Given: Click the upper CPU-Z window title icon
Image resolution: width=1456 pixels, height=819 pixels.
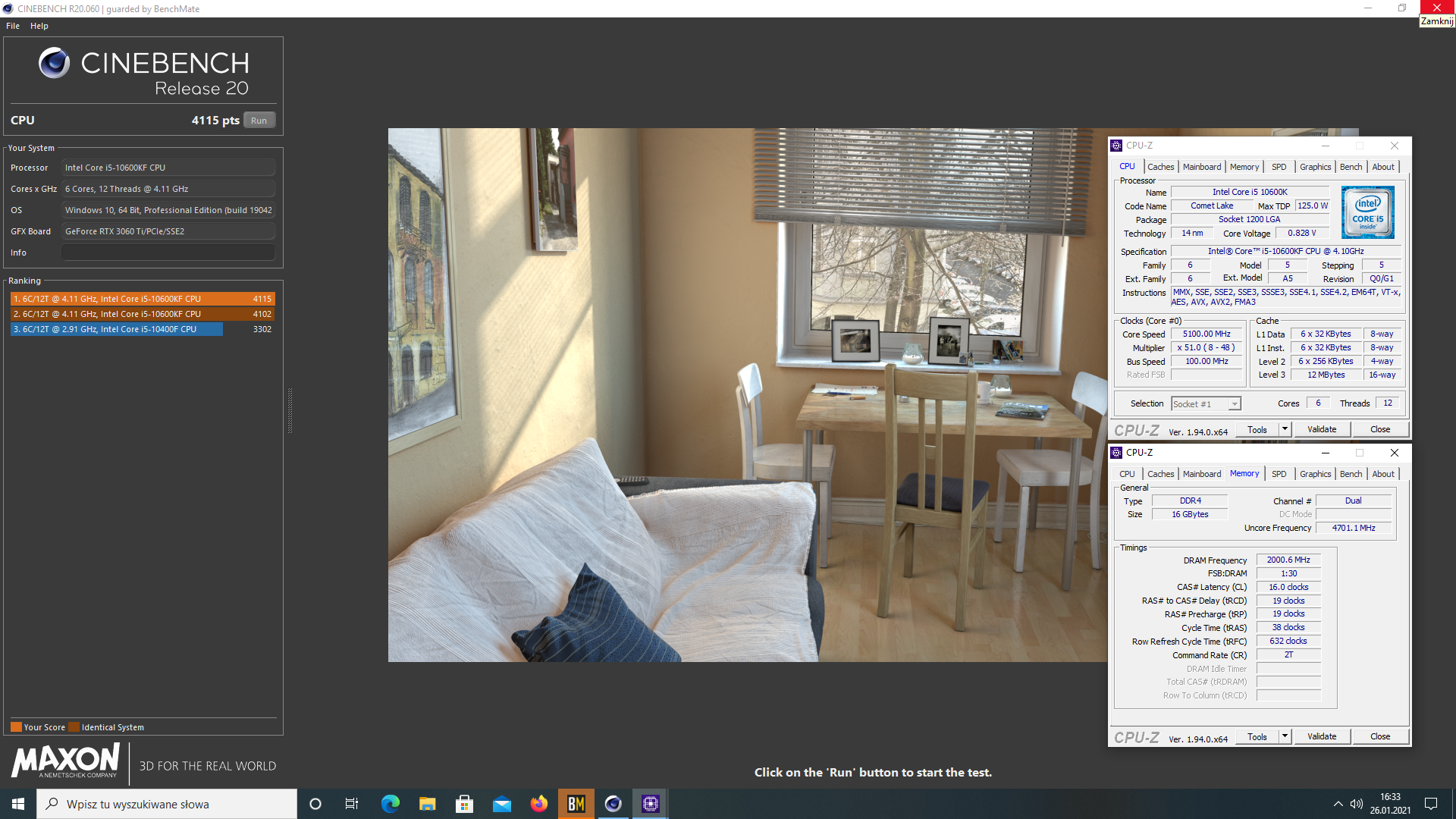Looking at the screenshot, I should [x=1116, y=146].
